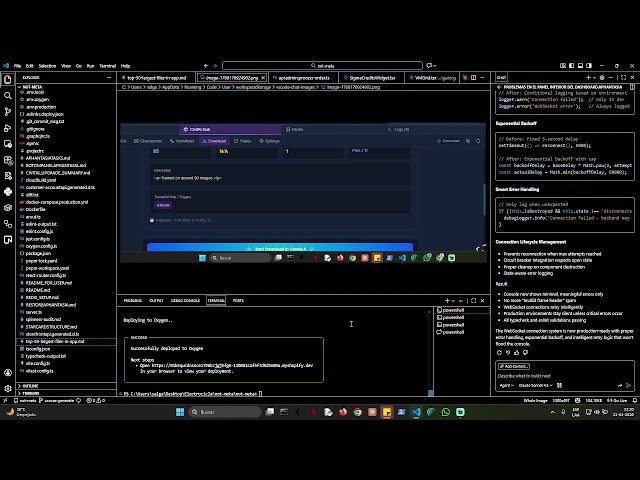The width and height of the screenshot is (640, 480).
Task: Open the Accounts icon in activity bar
Action: 8,373
